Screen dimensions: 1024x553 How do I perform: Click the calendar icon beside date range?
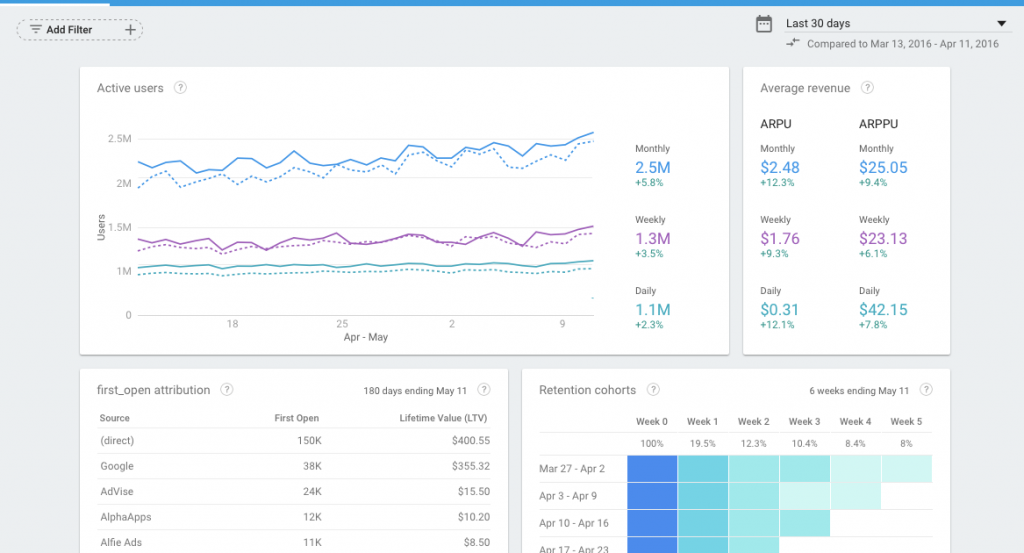[x=764, y=24]
